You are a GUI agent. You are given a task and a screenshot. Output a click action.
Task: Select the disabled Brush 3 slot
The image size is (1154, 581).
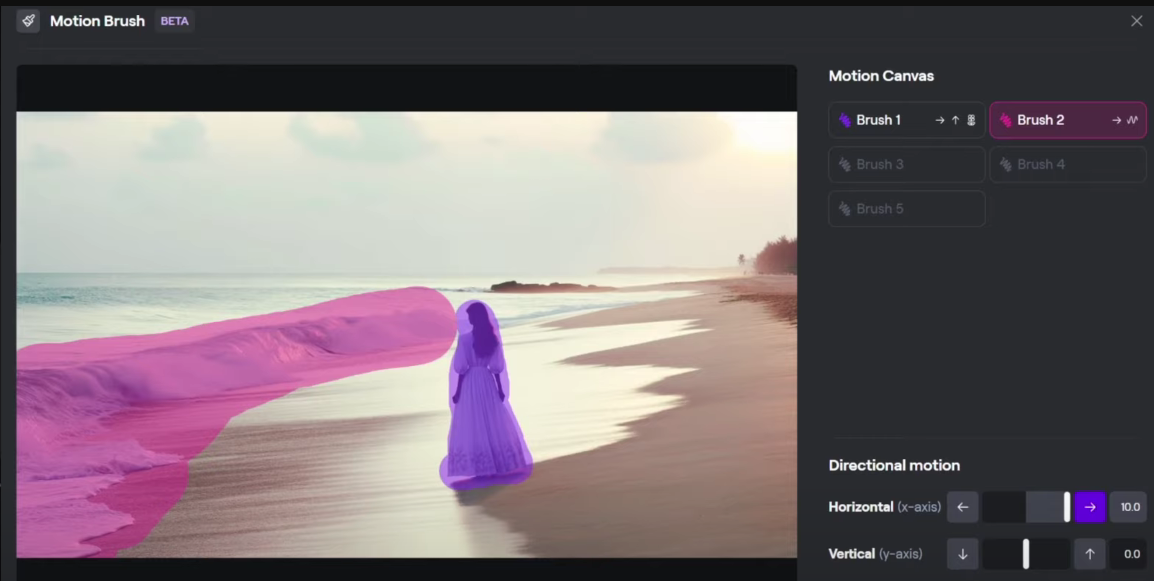click(x=907, y=164)
